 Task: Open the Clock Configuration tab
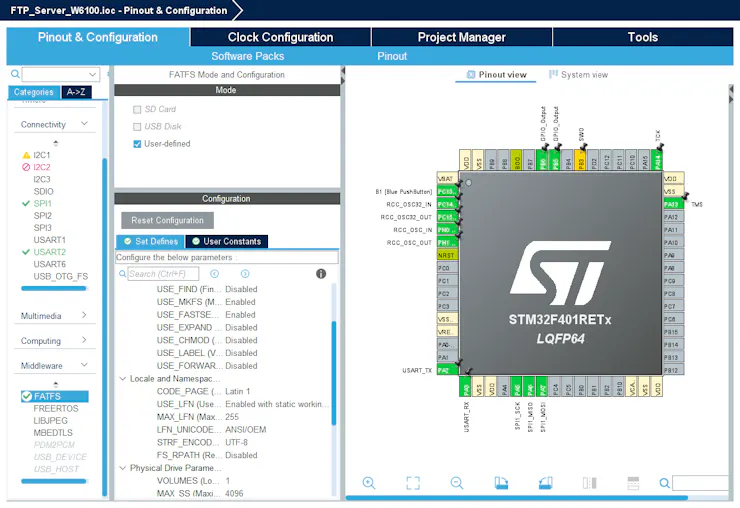pyautogui.click(x=280, y=37)
